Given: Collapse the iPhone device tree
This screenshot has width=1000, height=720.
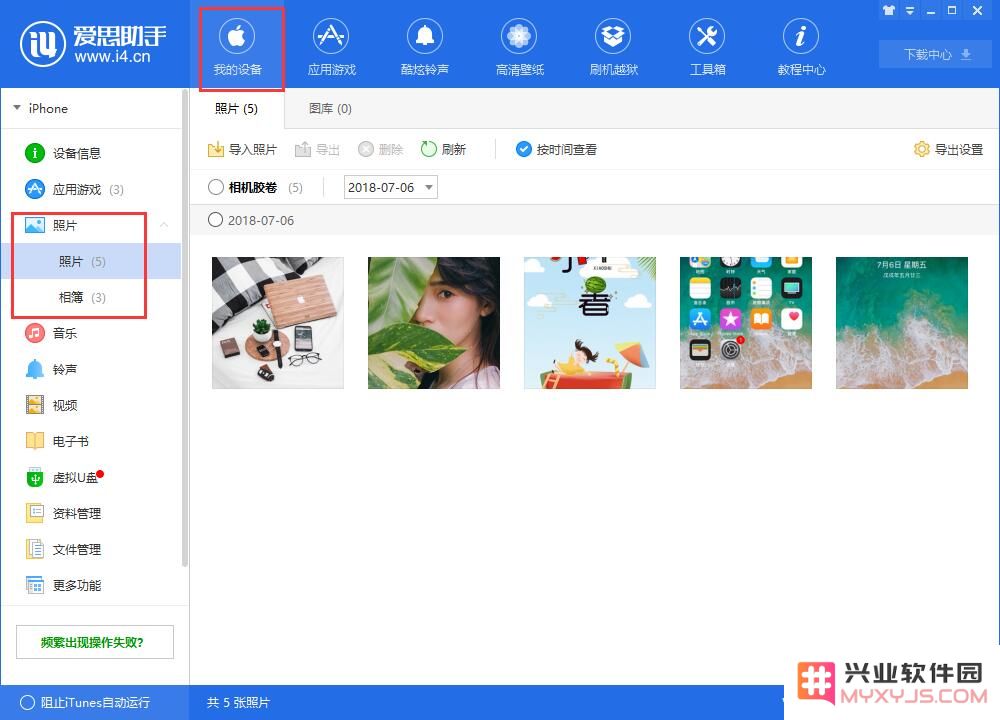Looking at the screenshot, I should pos(17,108).
